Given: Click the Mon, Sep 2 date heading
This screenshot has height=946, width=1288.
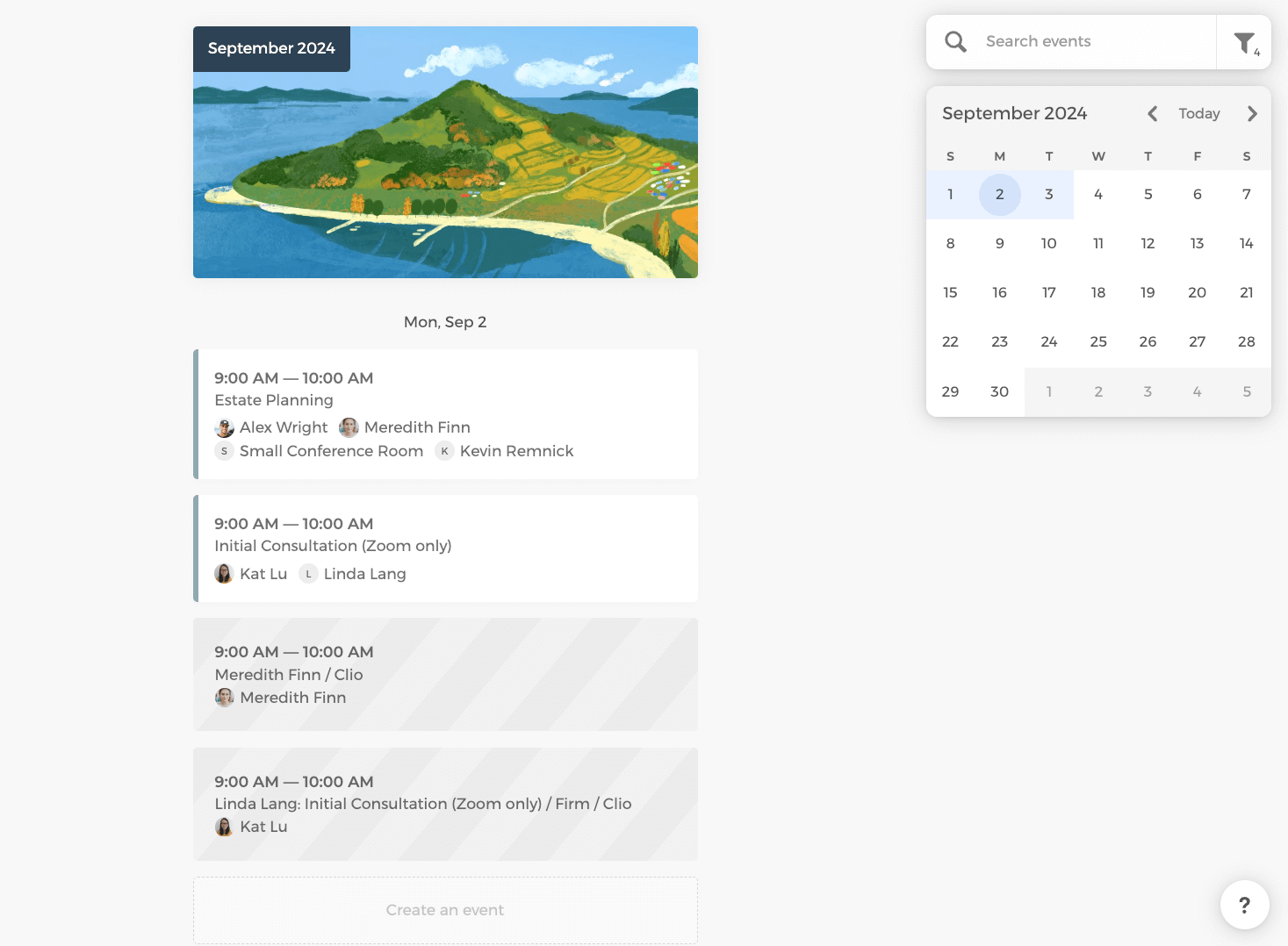Looking at the screenshot, I should [445, 322].
